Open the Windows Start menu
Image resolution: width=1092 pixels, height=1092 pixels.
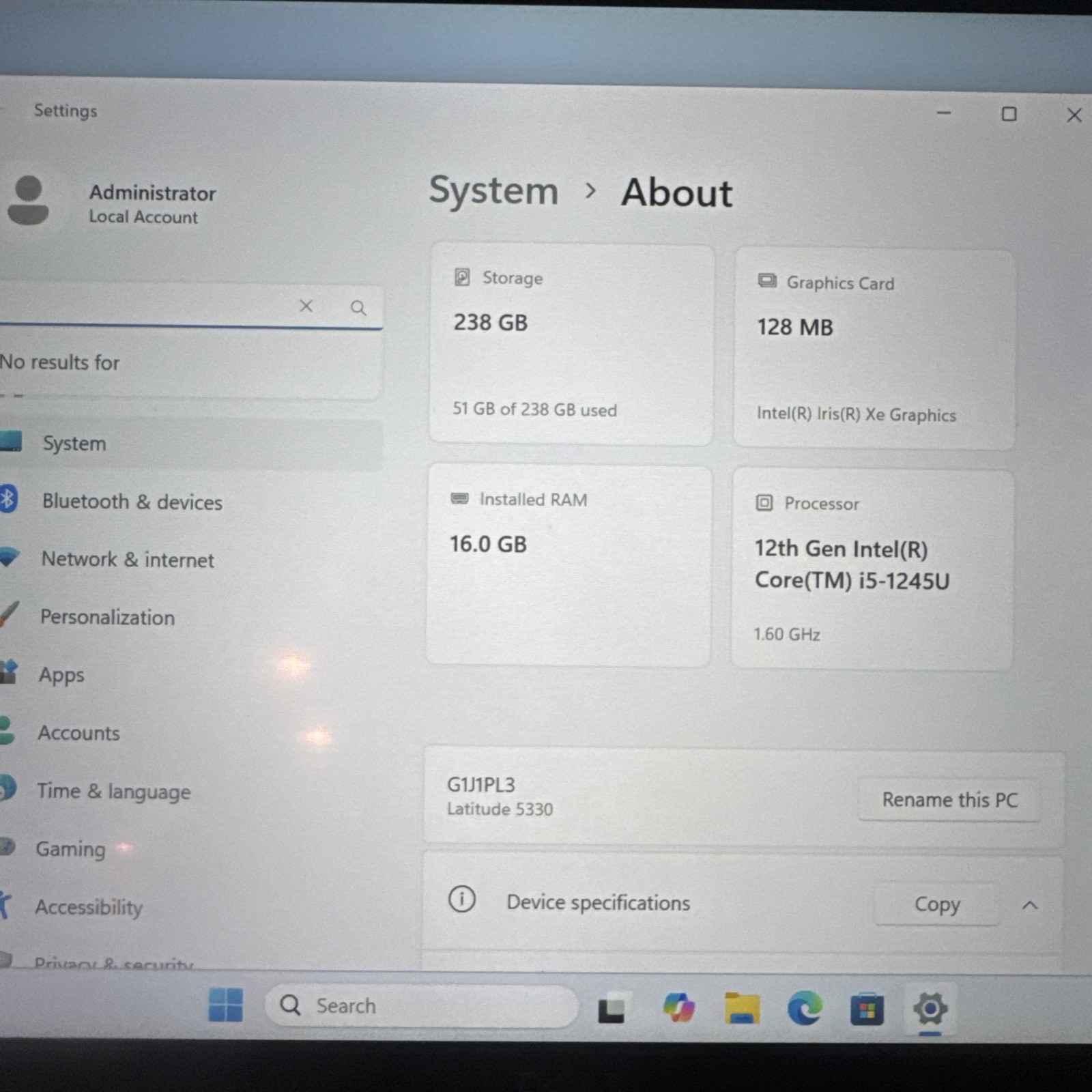click(x=225, y=1005)
